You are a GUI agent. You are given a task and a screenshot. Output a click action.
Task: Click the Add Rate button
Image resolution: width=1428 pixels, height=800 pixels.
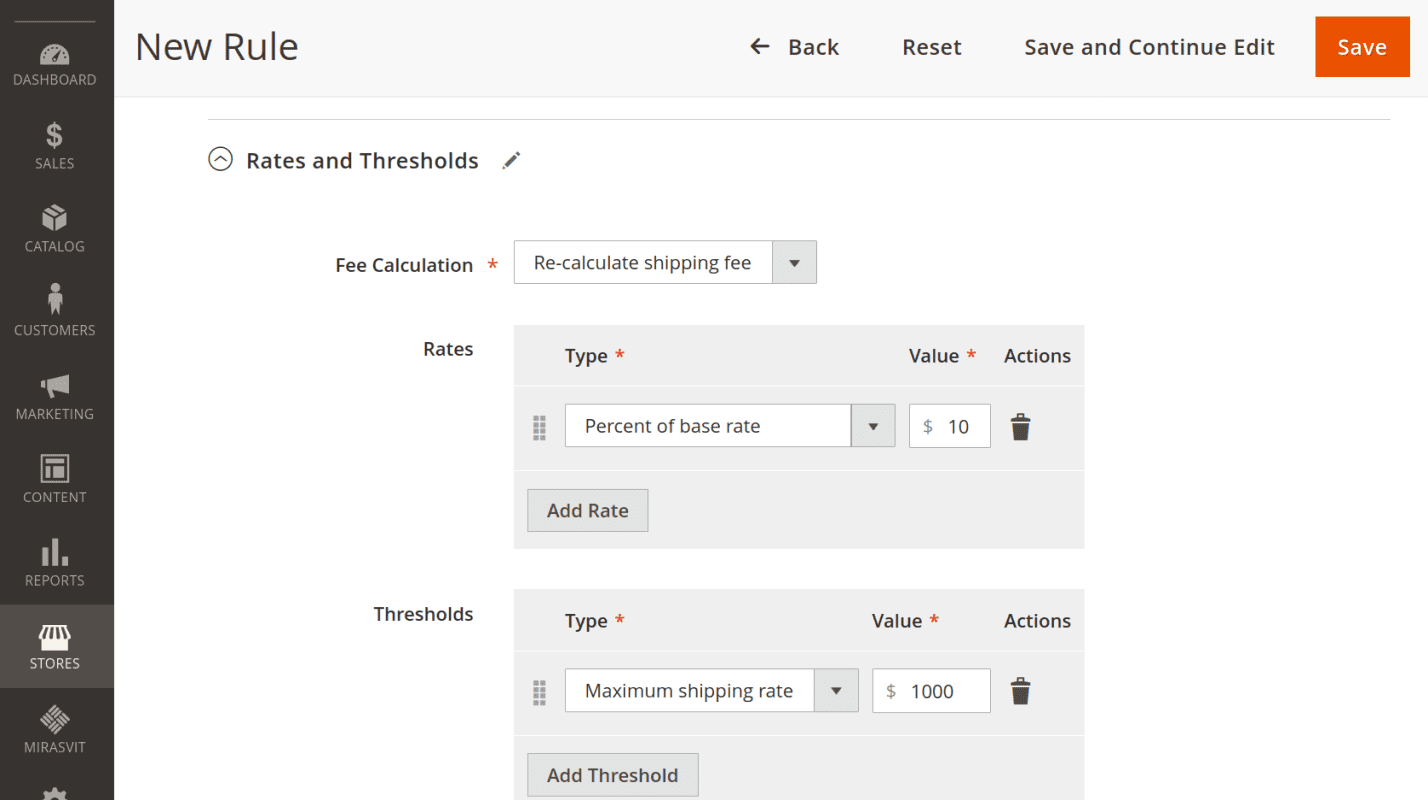pos(588,510)
